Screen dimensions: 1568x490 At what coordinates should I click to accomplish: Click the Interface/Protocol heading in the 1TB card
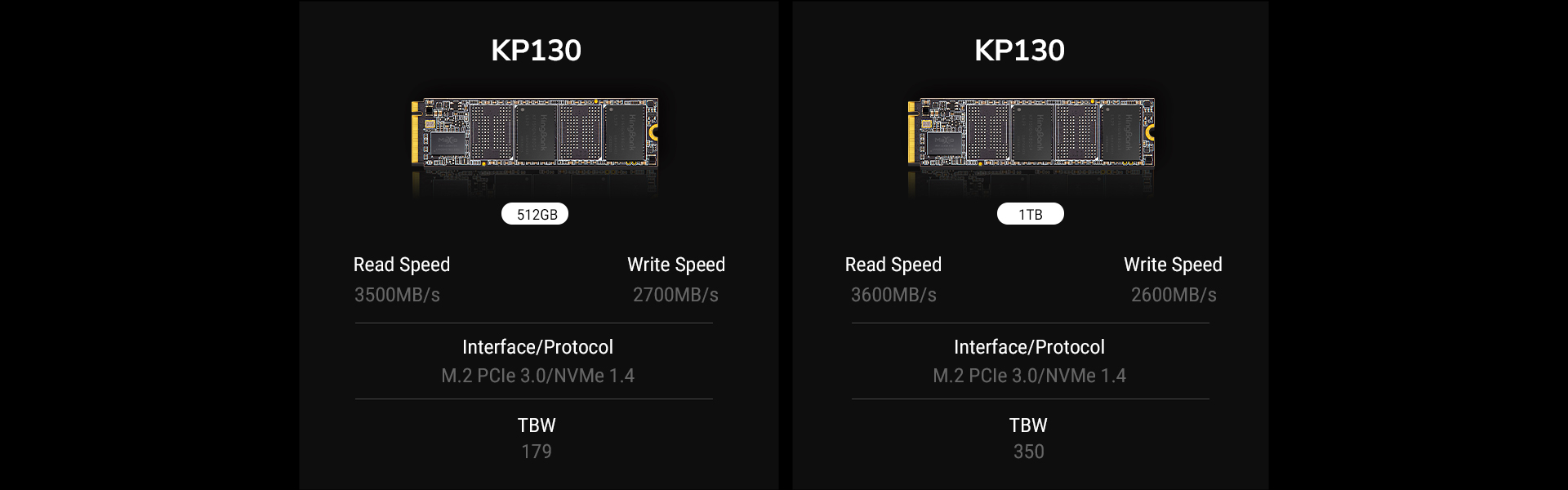pos(1029,347)
